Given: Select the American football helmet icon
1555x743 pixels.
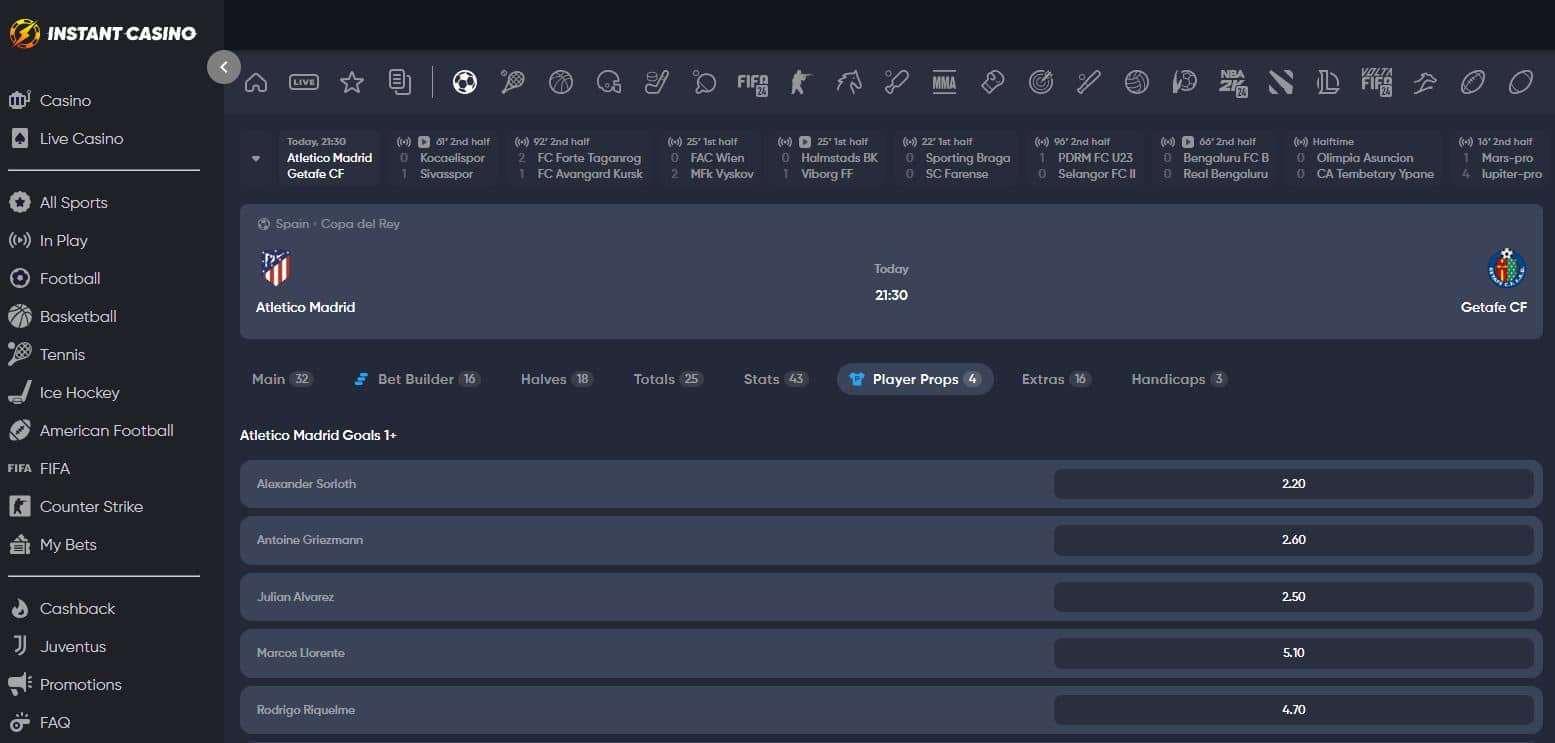Looking at the screenshot, I should pos(608,82).
